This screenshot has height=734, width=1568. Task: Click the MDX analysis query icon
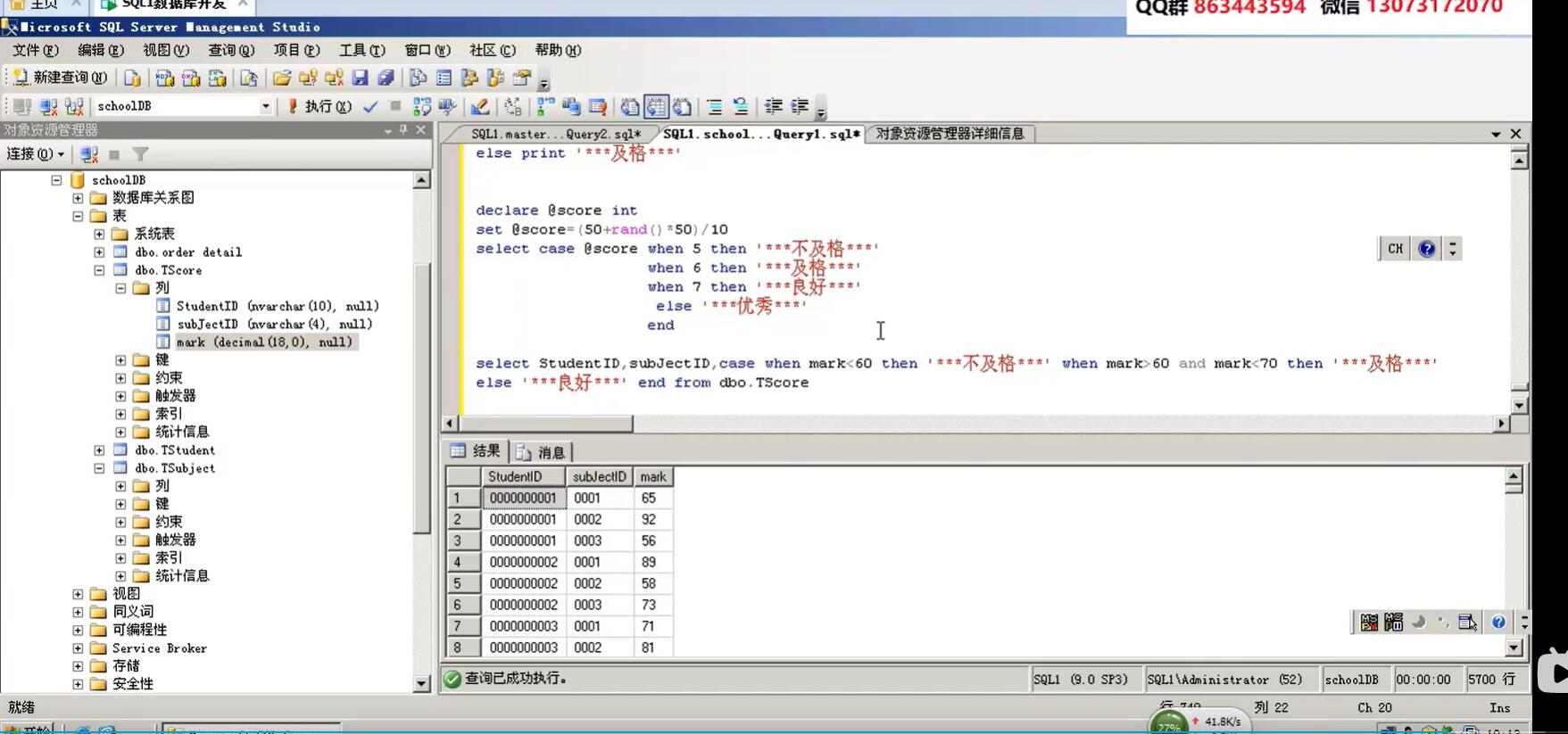click(165, 78)
